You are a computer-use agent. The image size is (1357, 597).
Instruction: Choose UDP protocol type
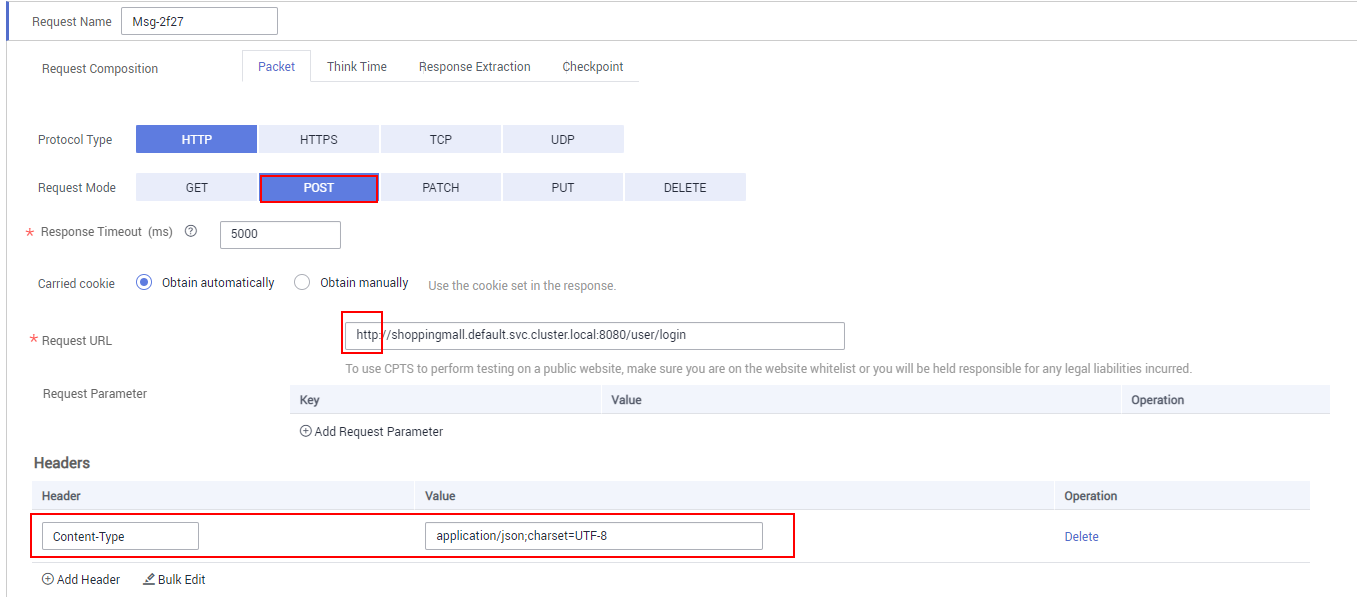(x=563, y=140)
